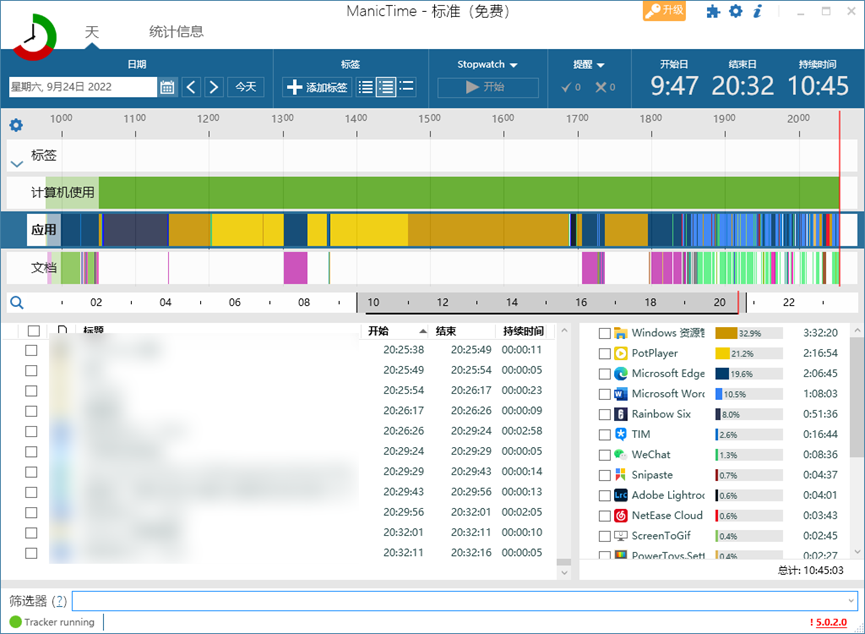This screenshot has width=865, height=634.
Task: Go to the previous day
Action: 191,87
